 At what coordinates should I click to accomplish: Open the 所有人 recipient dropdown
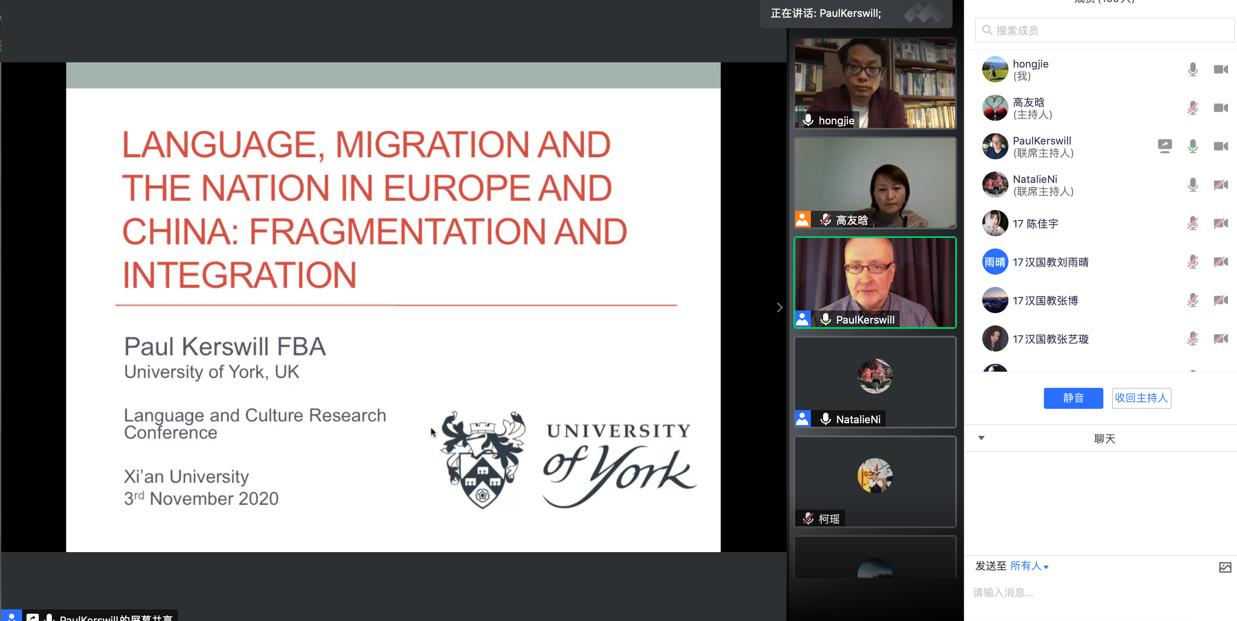1029,566
